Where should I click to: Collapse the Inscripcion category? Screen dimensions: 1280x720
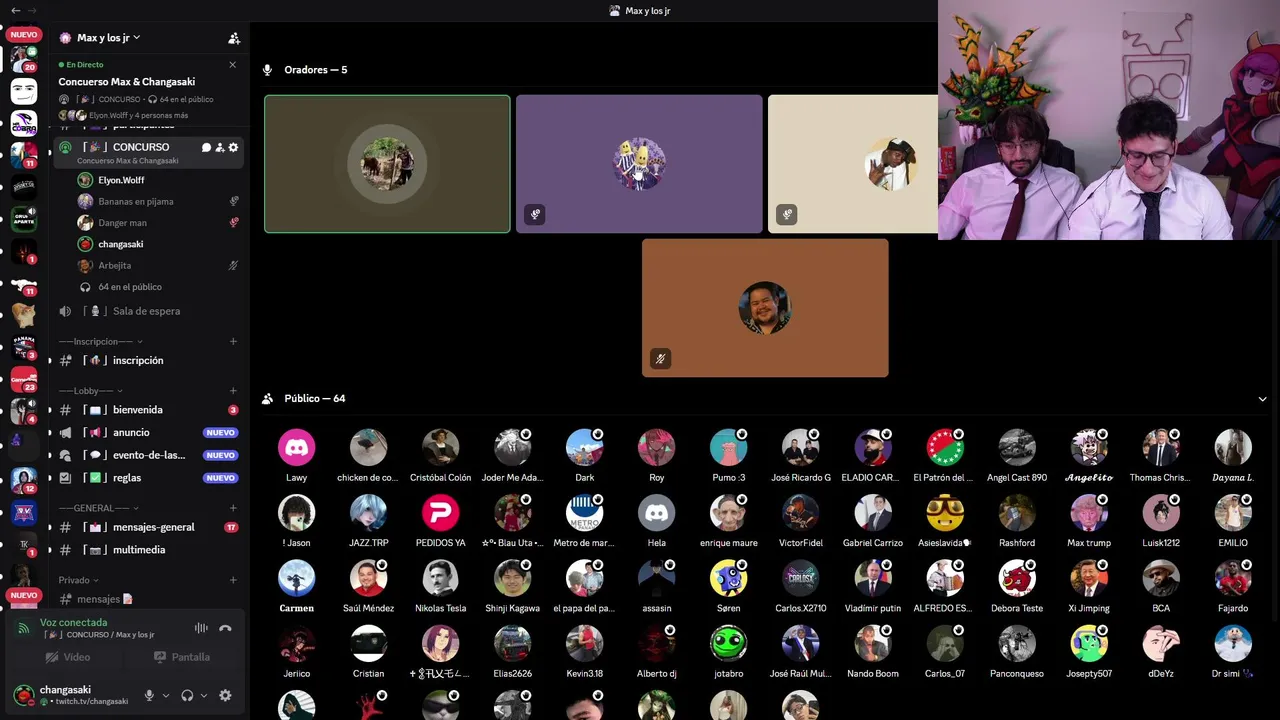point(100,341)
